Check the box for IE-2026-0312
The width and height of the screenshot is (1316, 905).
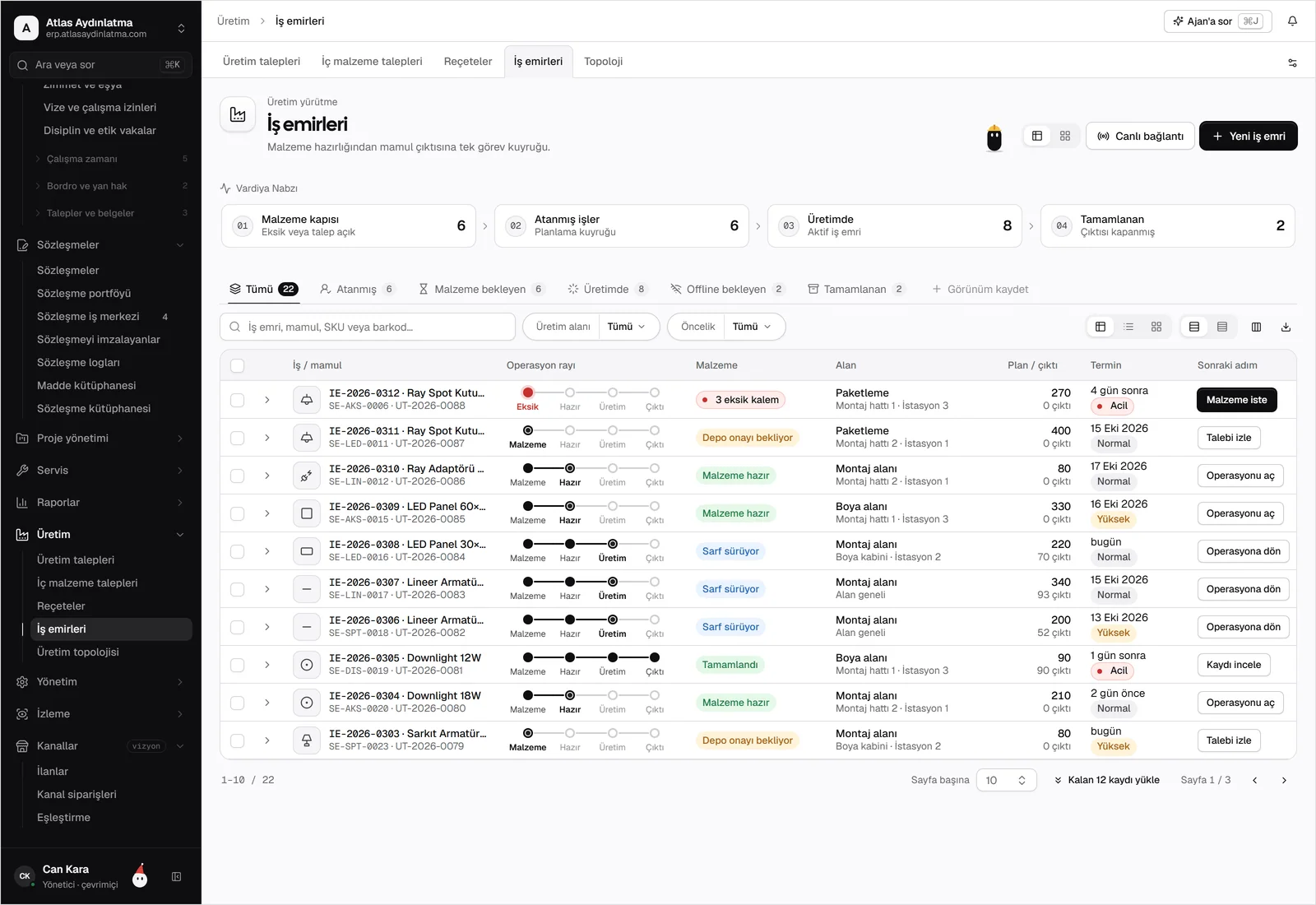pyautogui.click(x=237, y=400)
